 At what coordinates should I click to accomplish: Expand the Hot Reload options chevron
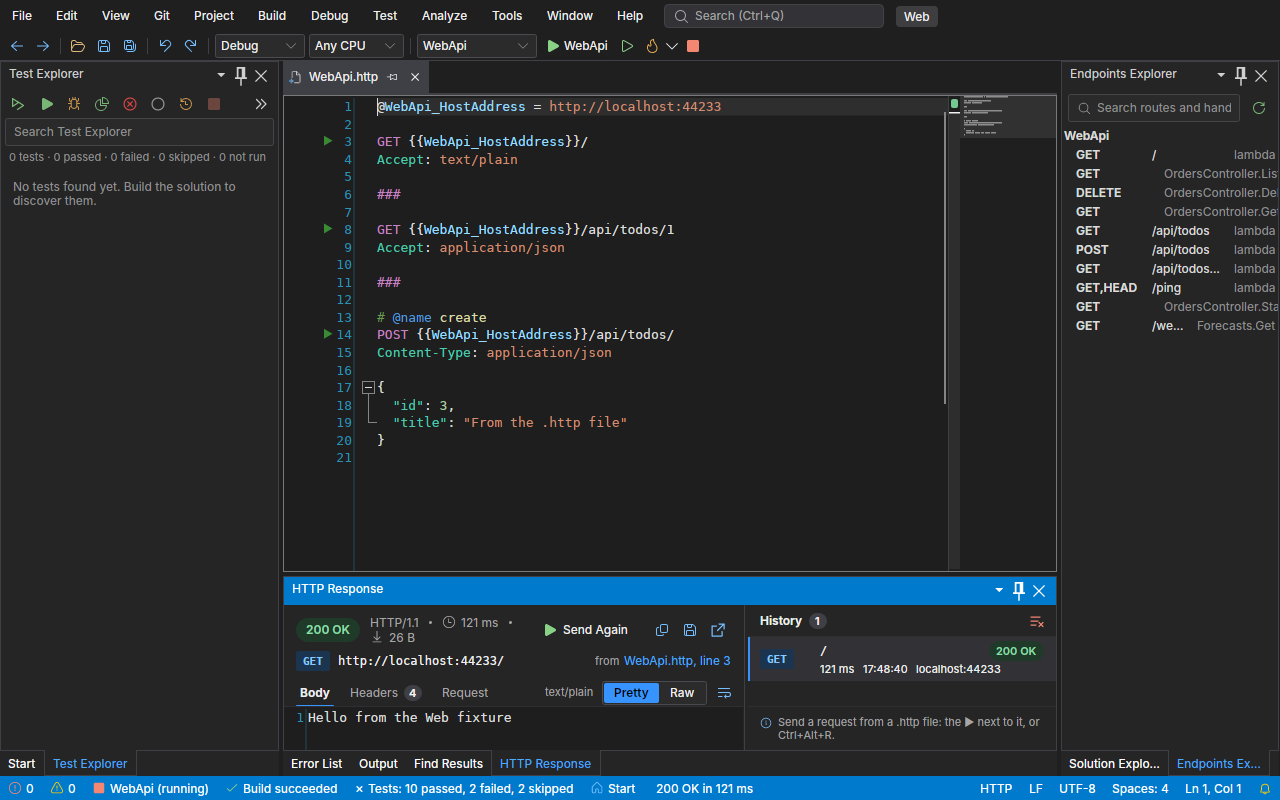(x=672, y=46)
